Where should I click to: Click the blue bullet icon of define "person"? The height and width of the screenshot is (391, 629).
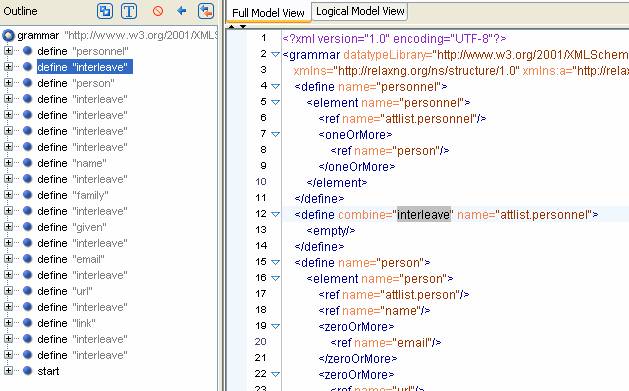pyautogui.click(x=27, y=83)
